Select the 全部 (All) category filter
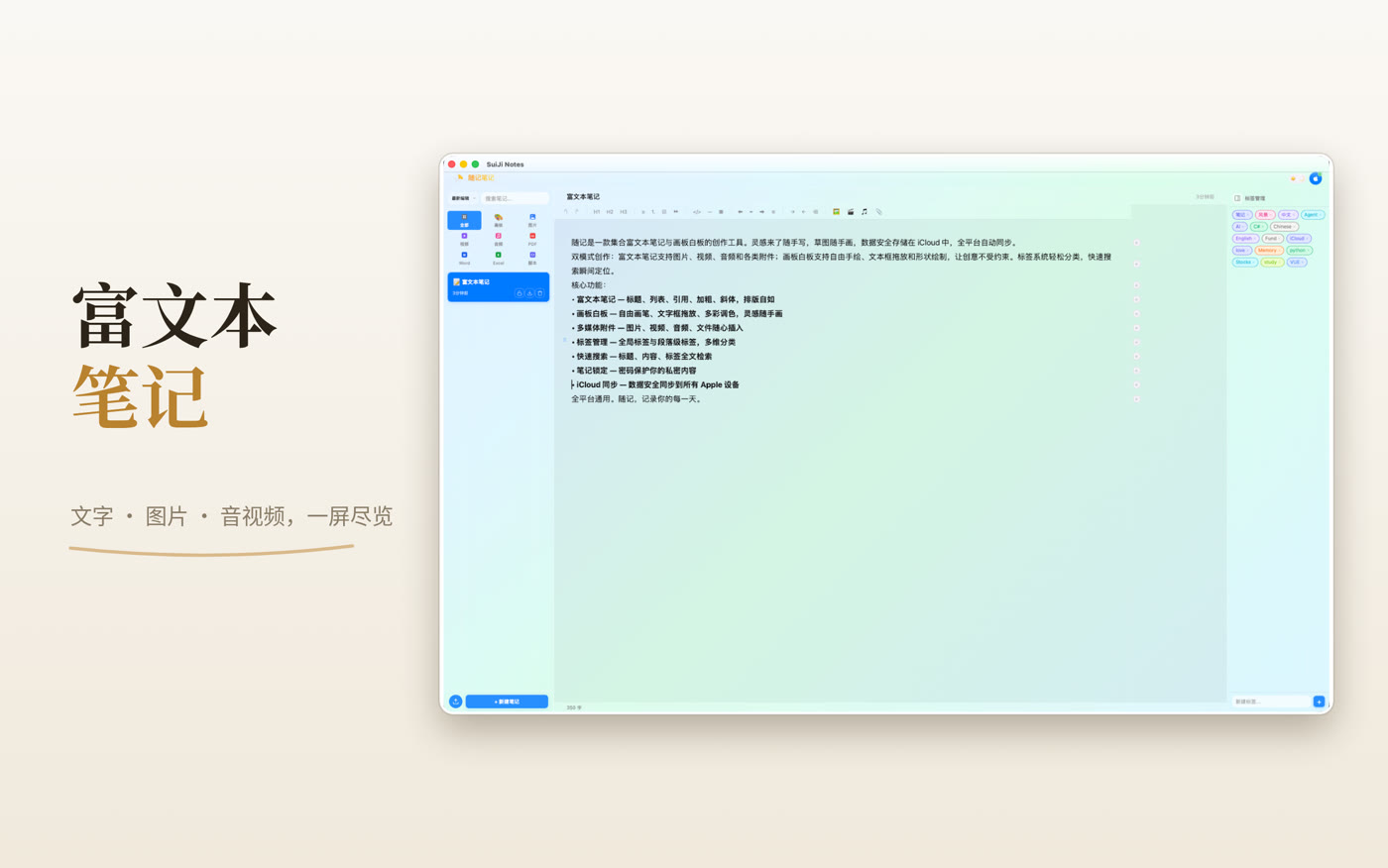The image size is (1388, 868). point(464,220)
